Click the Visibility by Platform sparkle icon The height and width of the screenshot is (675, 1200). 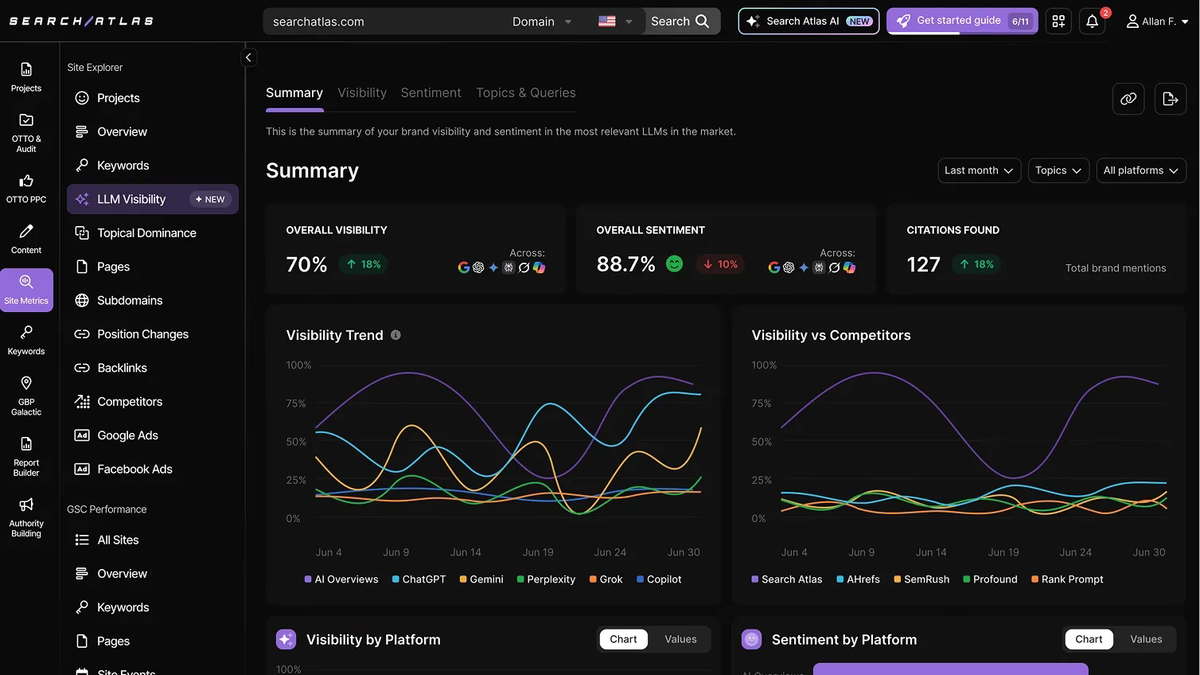click(286, 639)
